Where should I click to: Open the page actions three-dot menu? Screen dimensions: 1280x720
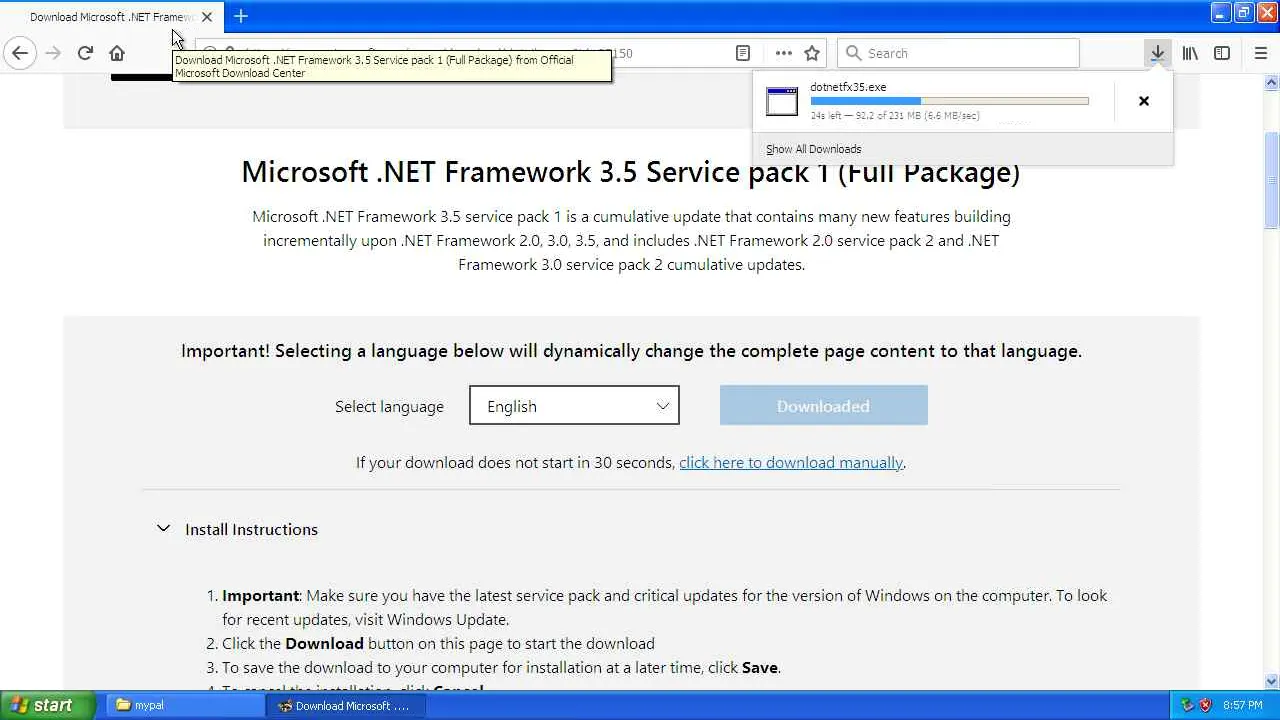click(x=783, y=53)
